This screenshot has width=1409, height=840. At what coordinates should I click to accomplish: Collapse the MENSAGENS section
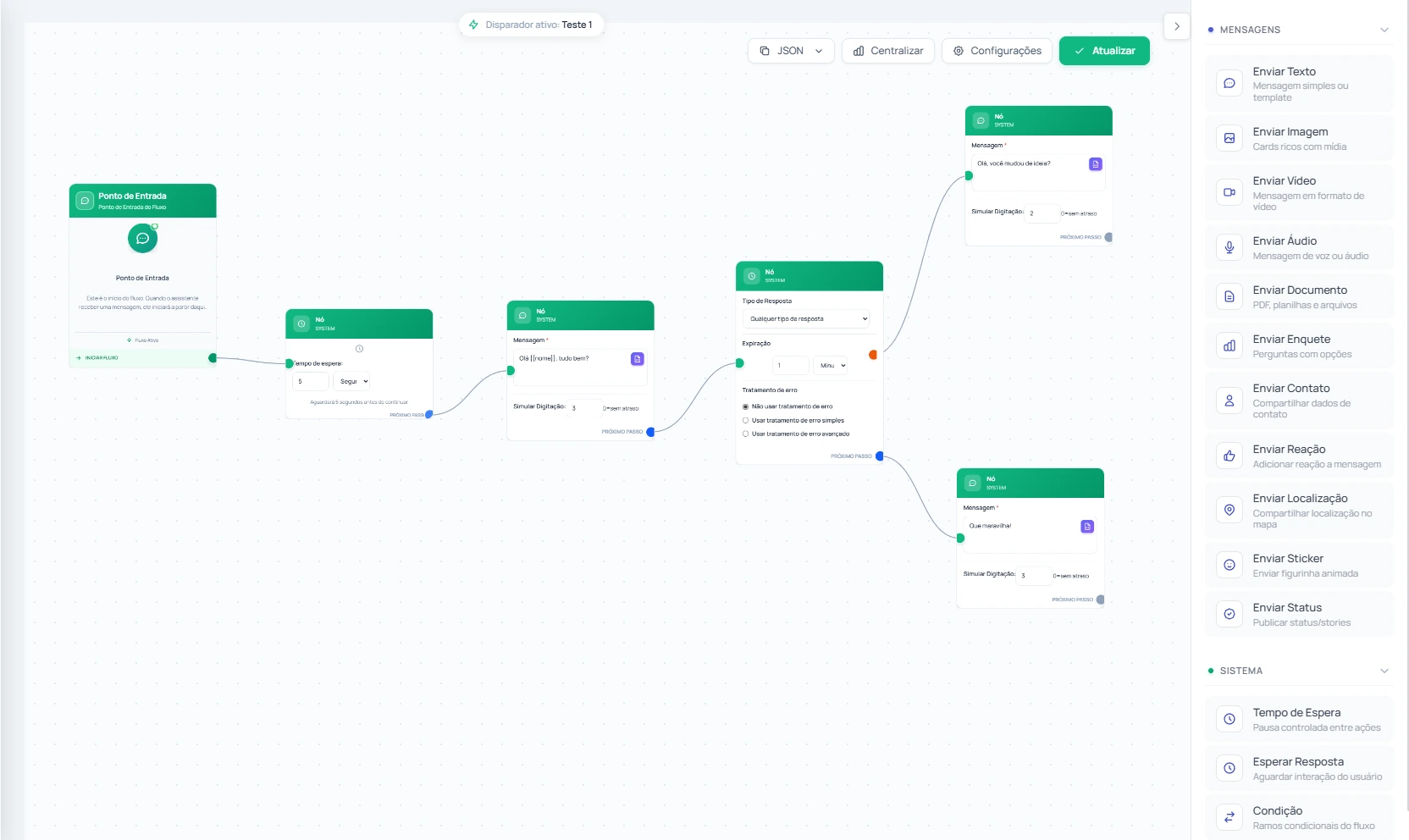(1384, 30)
